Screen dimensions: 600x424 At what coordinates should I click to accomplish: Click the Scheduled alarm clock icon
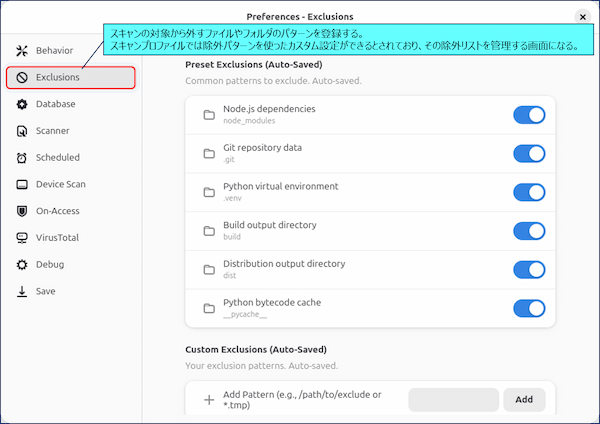22,158
